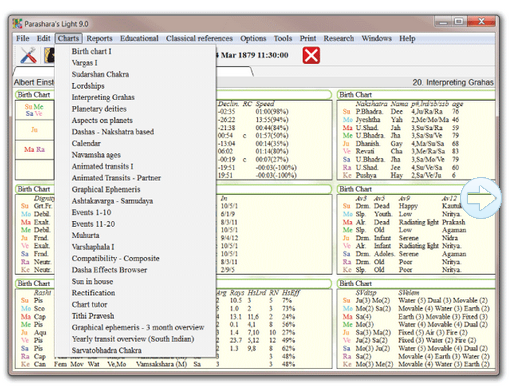
Task: Click the Ma Ra cell in chart grid
Action: 34,150
